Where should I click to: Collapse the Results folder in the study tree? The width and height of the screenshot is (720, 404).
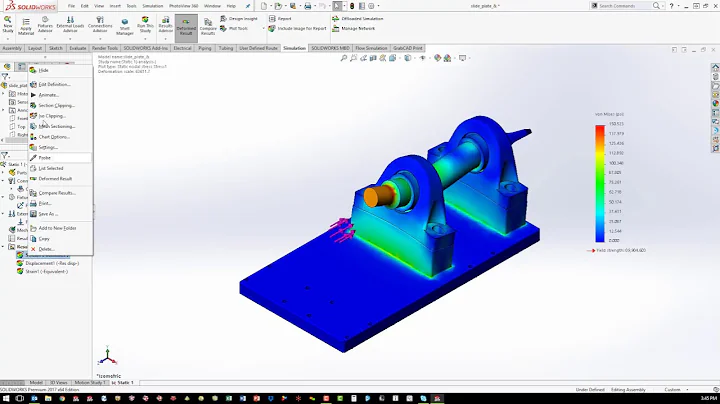pyautogui.click(x=3, y=247)
